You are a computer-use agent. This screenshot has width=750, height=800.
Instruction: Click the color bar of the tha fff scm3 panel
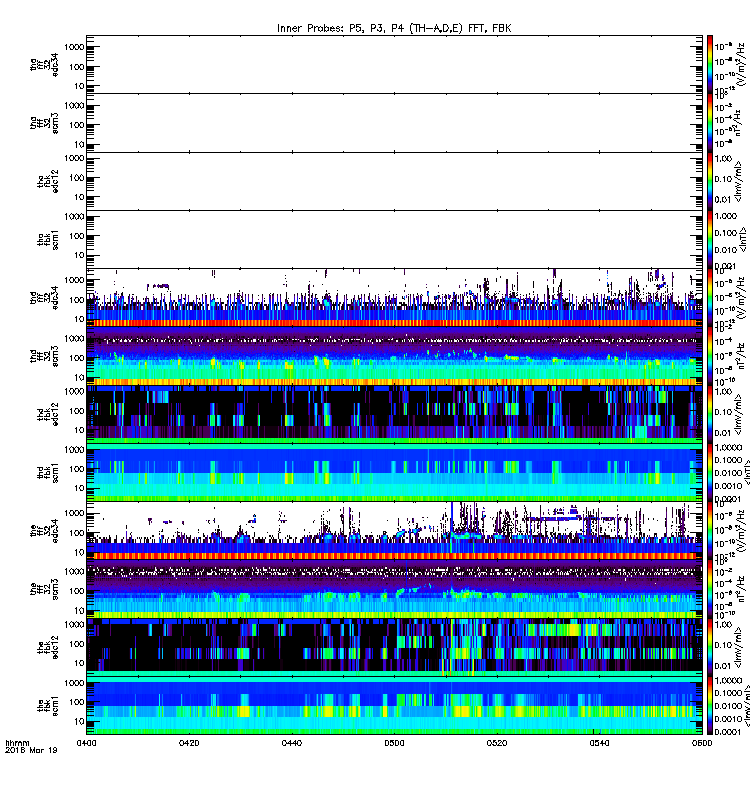pos(710,123)
